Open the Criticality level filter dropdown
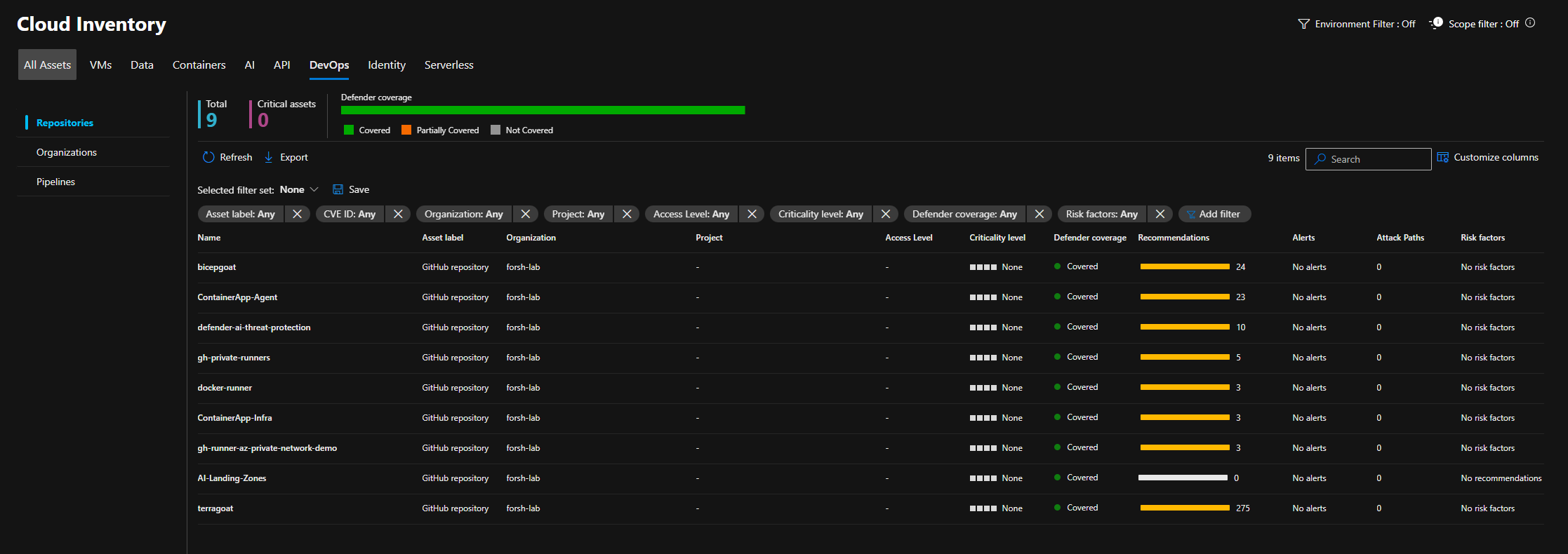 pyautogui.click(x=820, y=215)
